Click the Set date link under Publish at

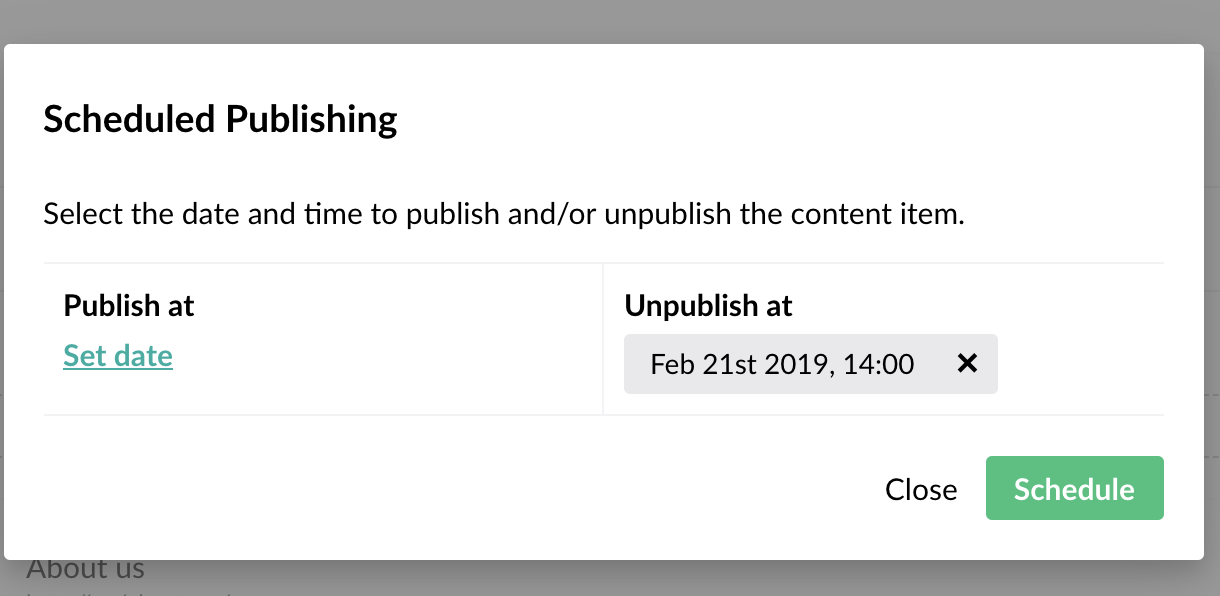pyautogui.click(x=117, y=356)
